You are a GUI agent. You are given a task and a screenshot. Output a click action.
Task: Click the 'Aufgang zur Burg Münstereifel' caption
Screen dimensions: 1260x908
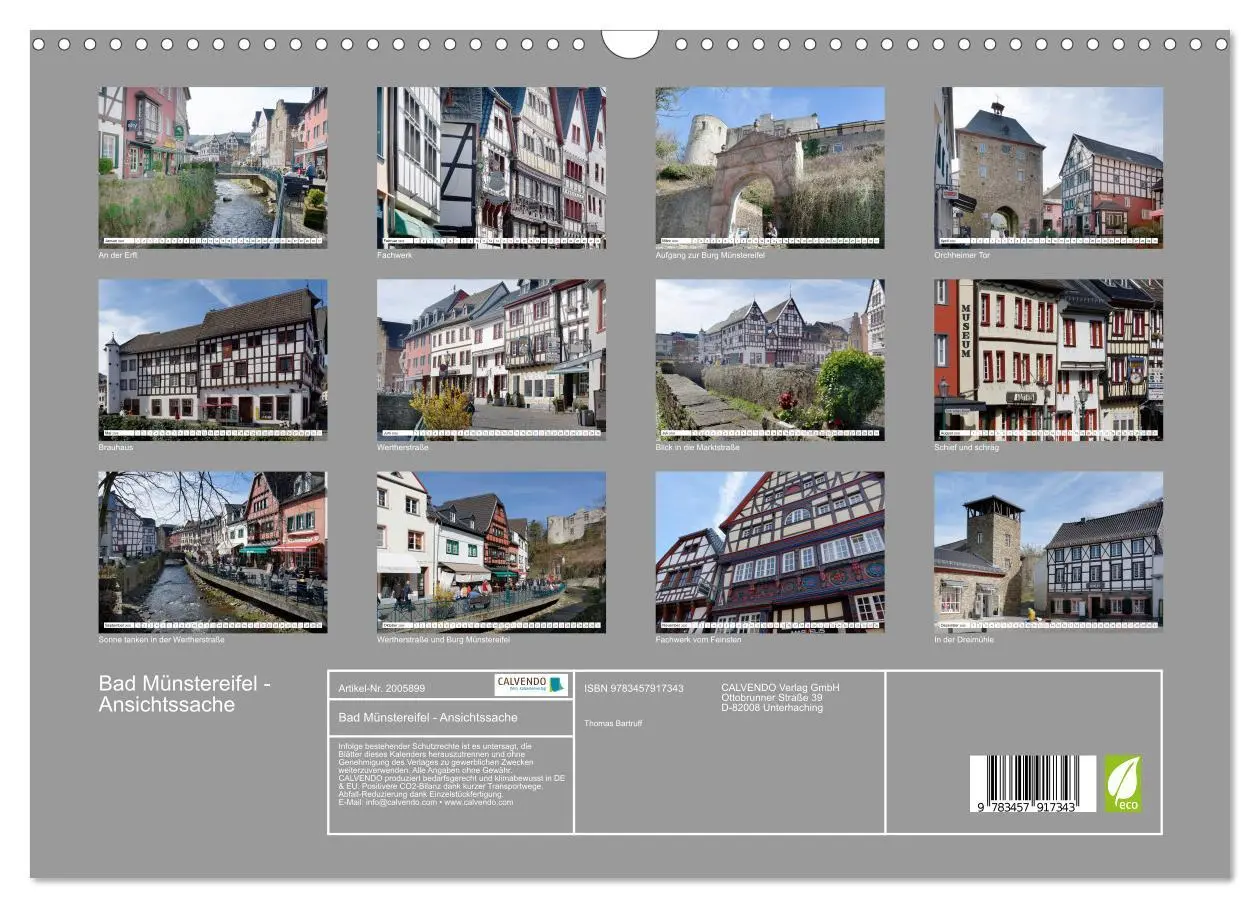(710, 255)
